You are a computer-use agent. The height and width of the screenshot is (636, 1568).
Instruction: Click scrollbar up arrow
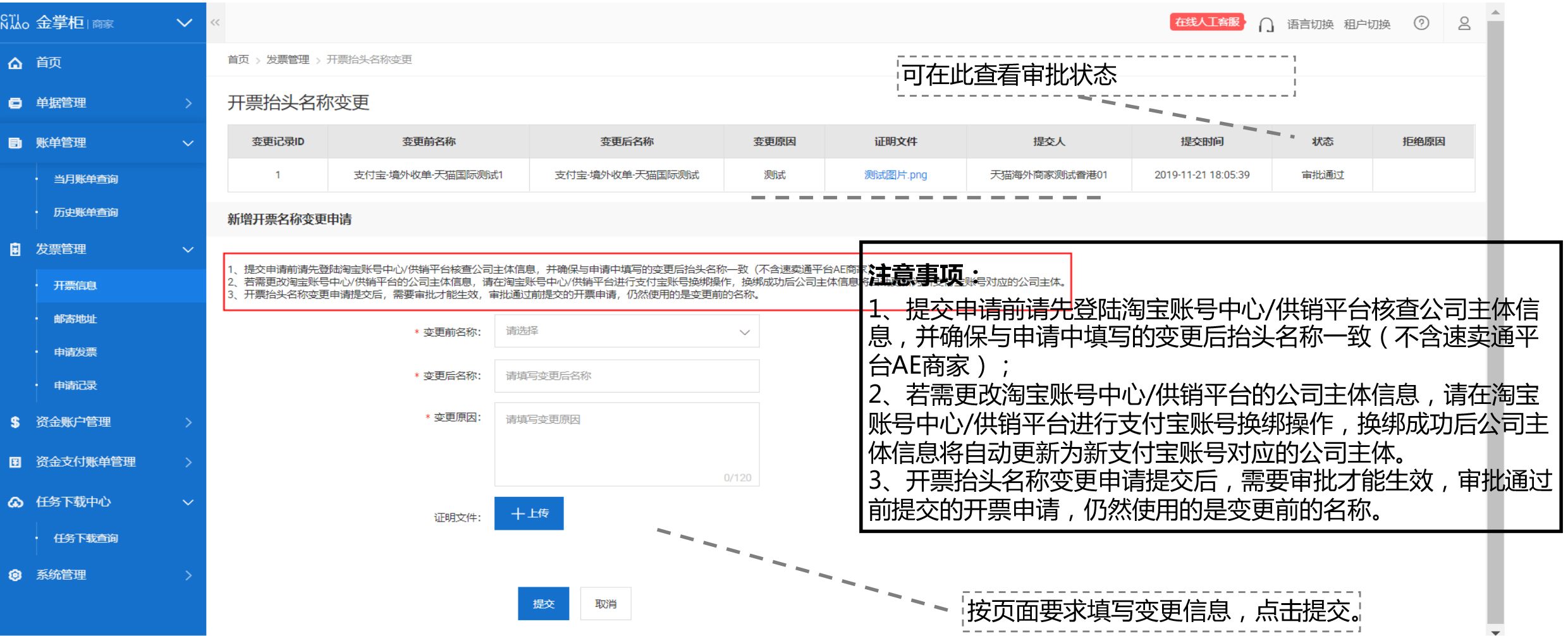click(x=1495, y=12)
